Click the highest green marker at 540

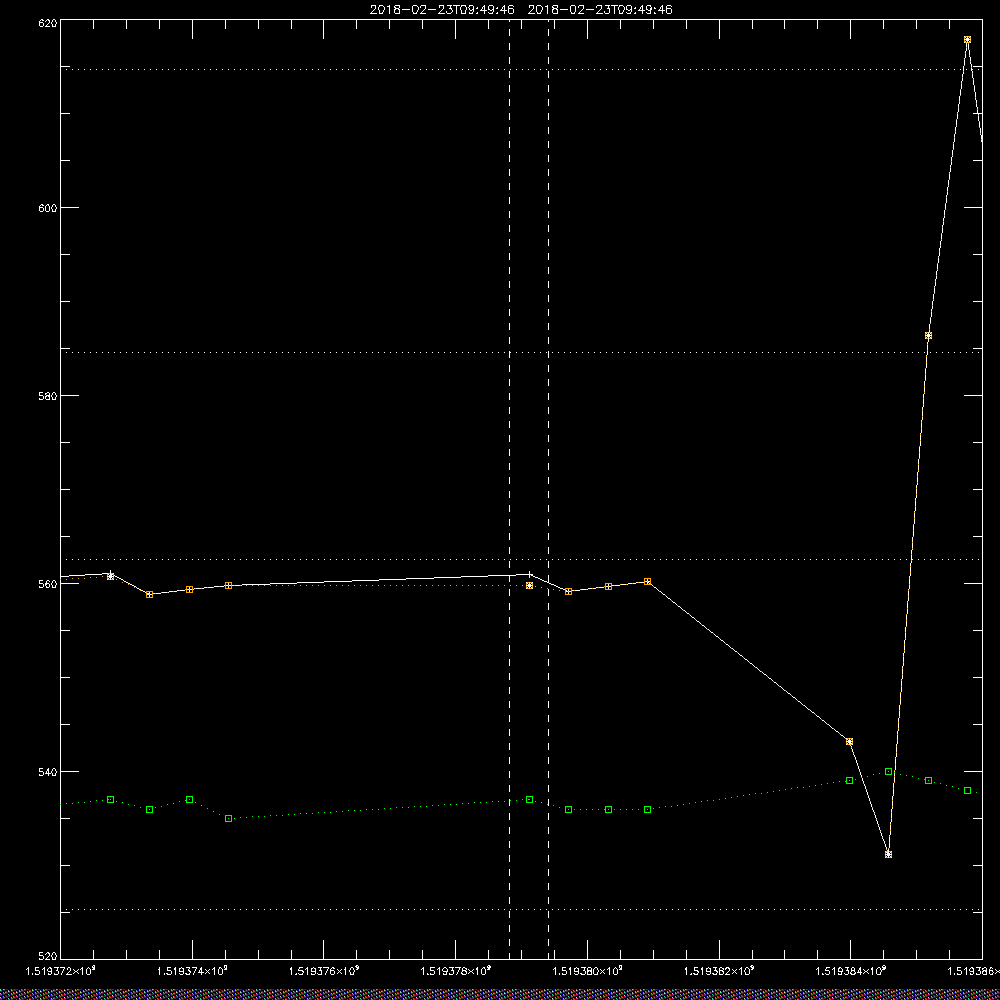click(888, 772)
